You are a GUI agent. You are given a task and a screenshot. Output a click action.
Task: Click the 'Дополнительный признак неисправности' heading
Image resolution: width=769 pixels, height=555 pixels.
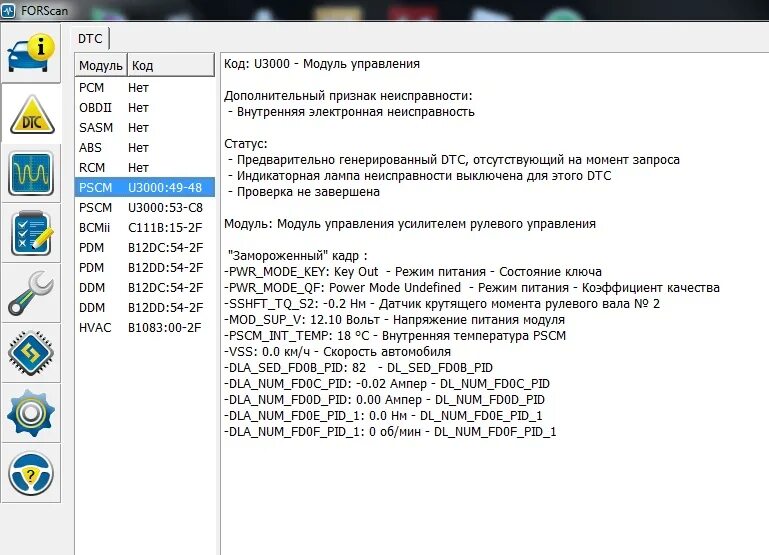click(348, 96)
